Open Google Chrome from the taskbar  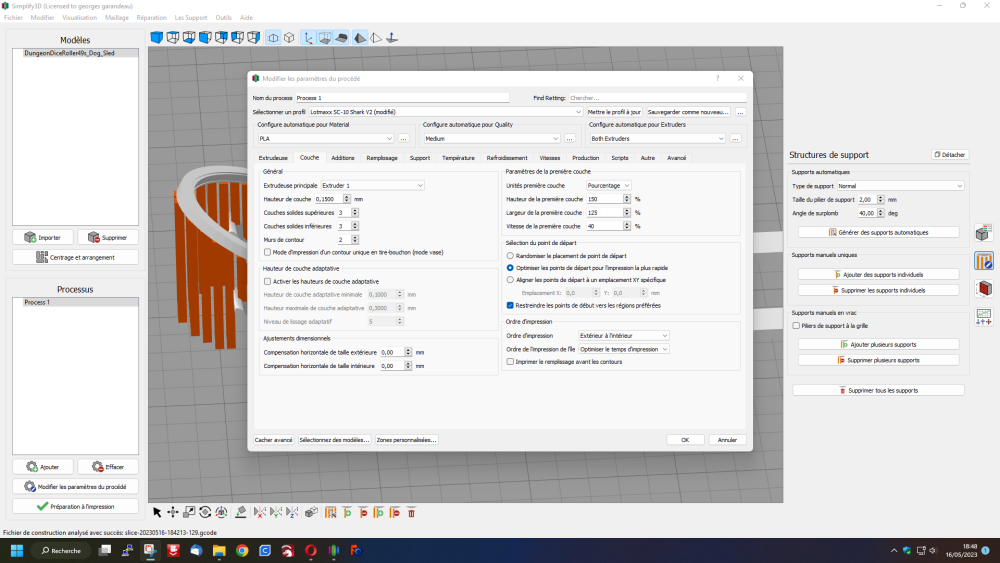[x=242, y=550]
